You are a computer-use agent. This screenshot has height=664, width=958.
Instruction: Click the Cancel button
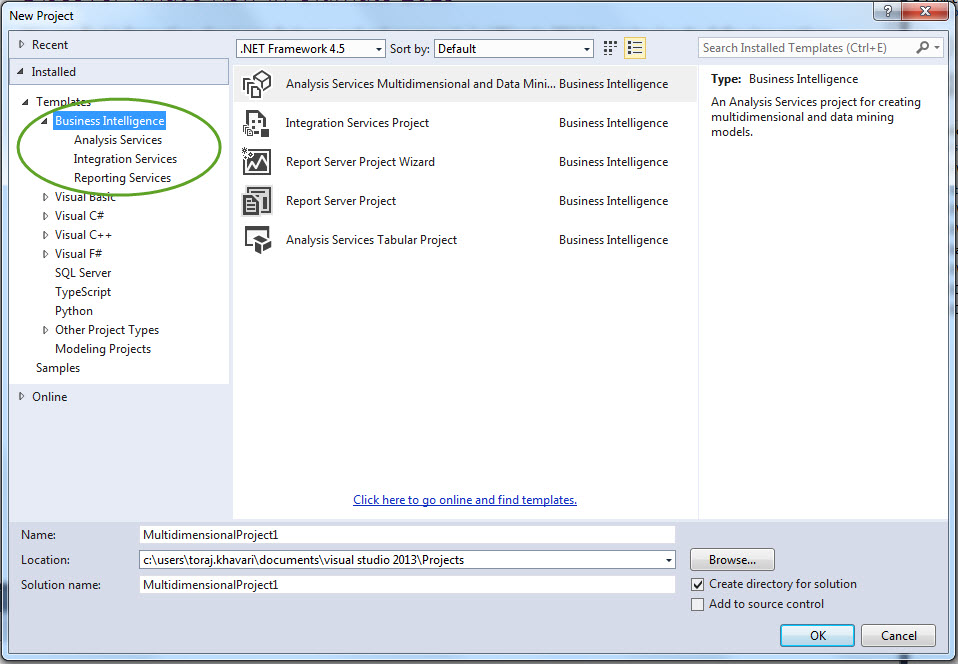click(898, 635)
